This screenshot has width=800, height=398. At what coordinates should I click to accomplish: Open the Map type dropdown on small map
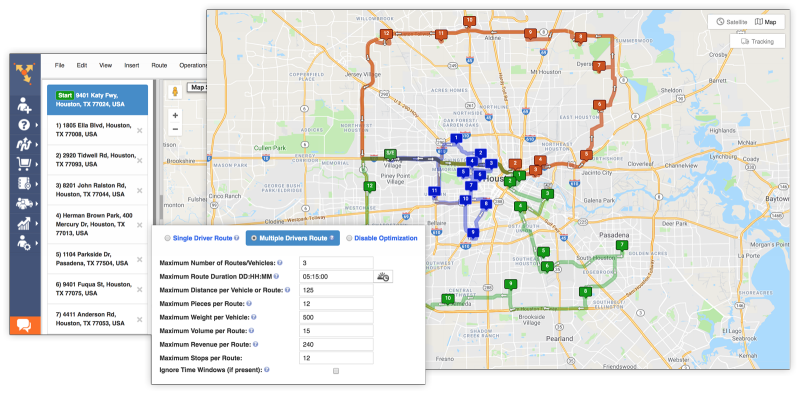pos(196,88)
